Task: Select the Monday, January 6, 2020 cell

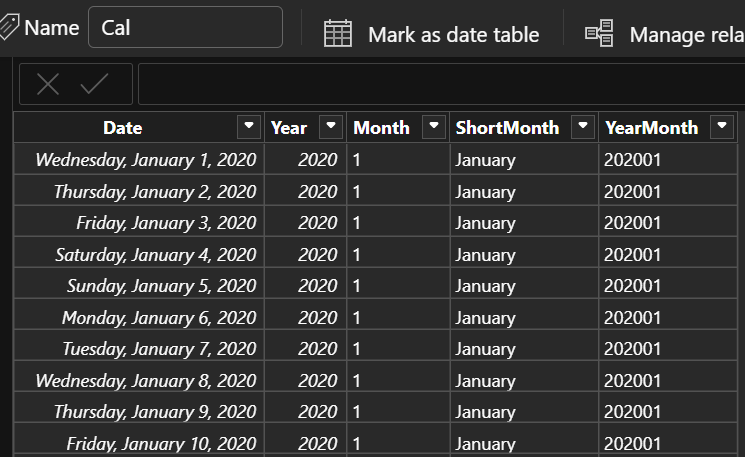Action: point(139,317)
